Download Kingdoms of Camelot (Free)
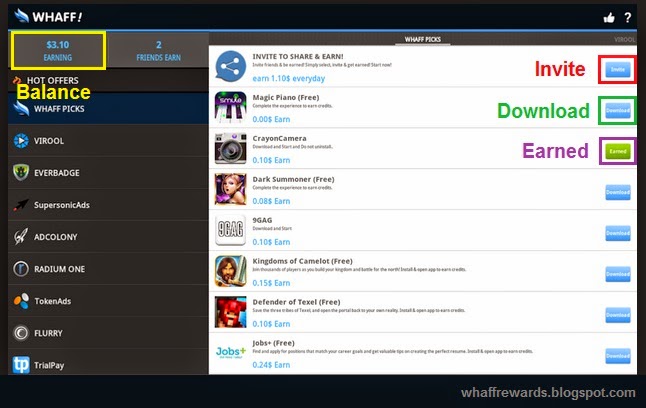The image size is (646, 408). pyautogui.click(x=618, y=274)
